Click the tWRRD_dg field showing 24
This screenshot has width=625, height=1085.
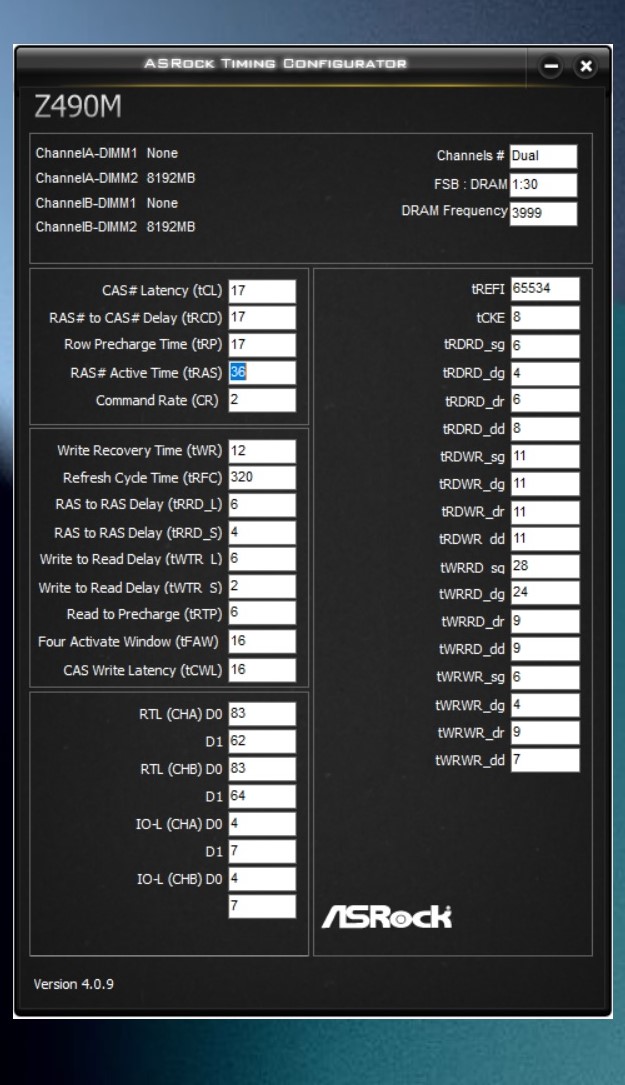pyautogui.click(x=545, y=593)
